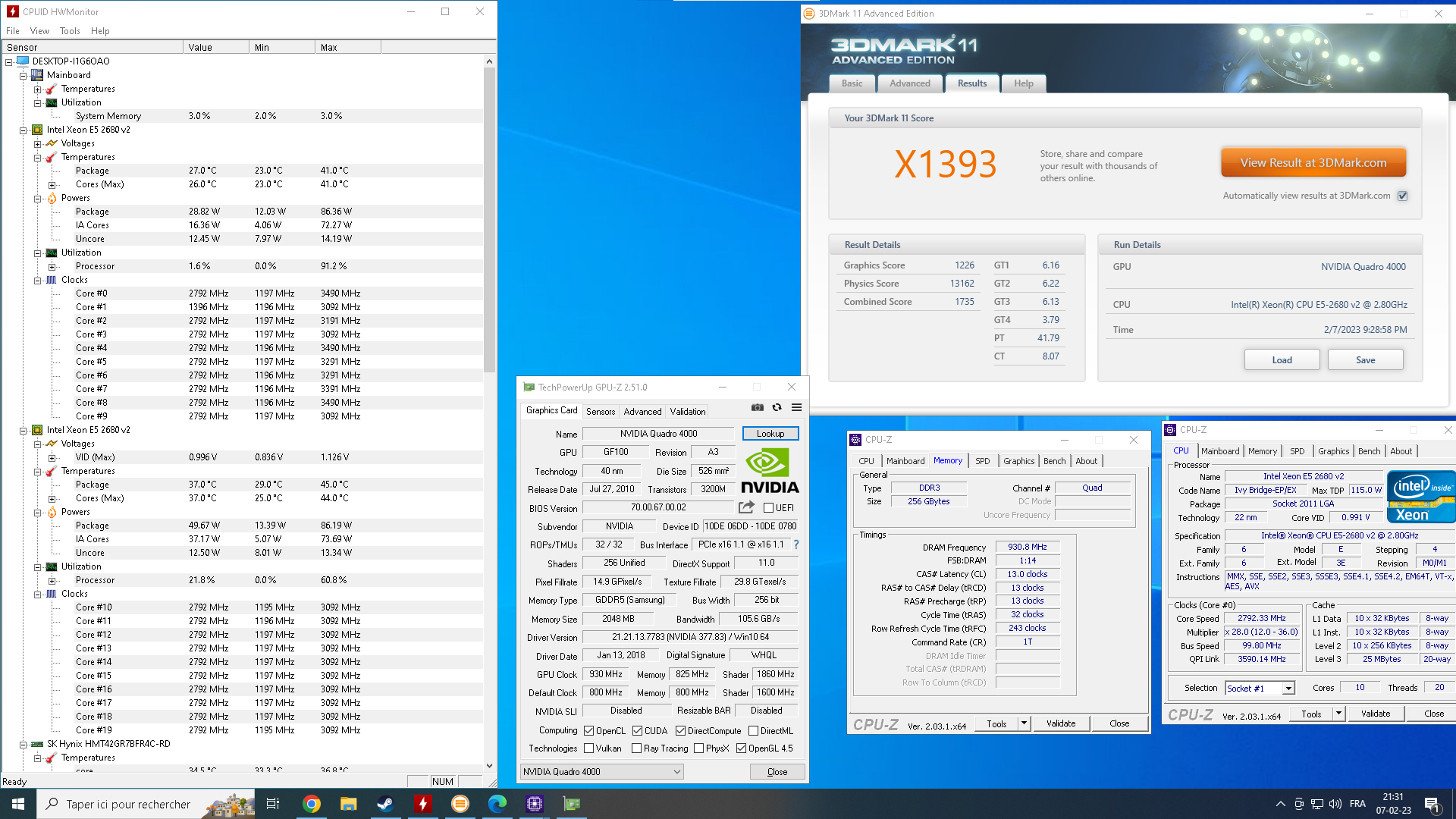This screenshot has height=819, width=1456.
Task: Switch to the Sensors tab in GPU-Z
Action: pos(601,411)
